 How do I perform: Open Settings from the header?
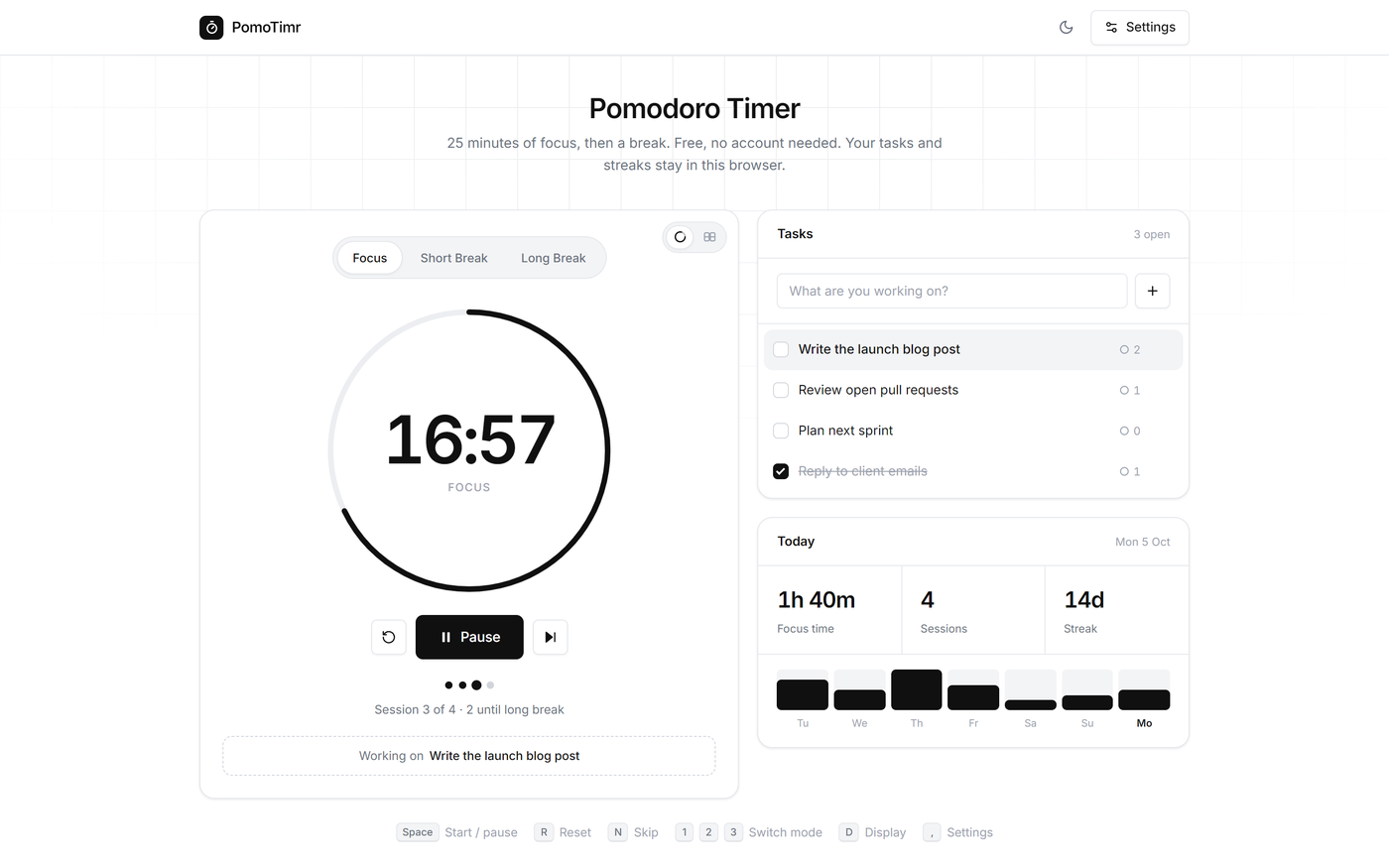pos(1140,28)
